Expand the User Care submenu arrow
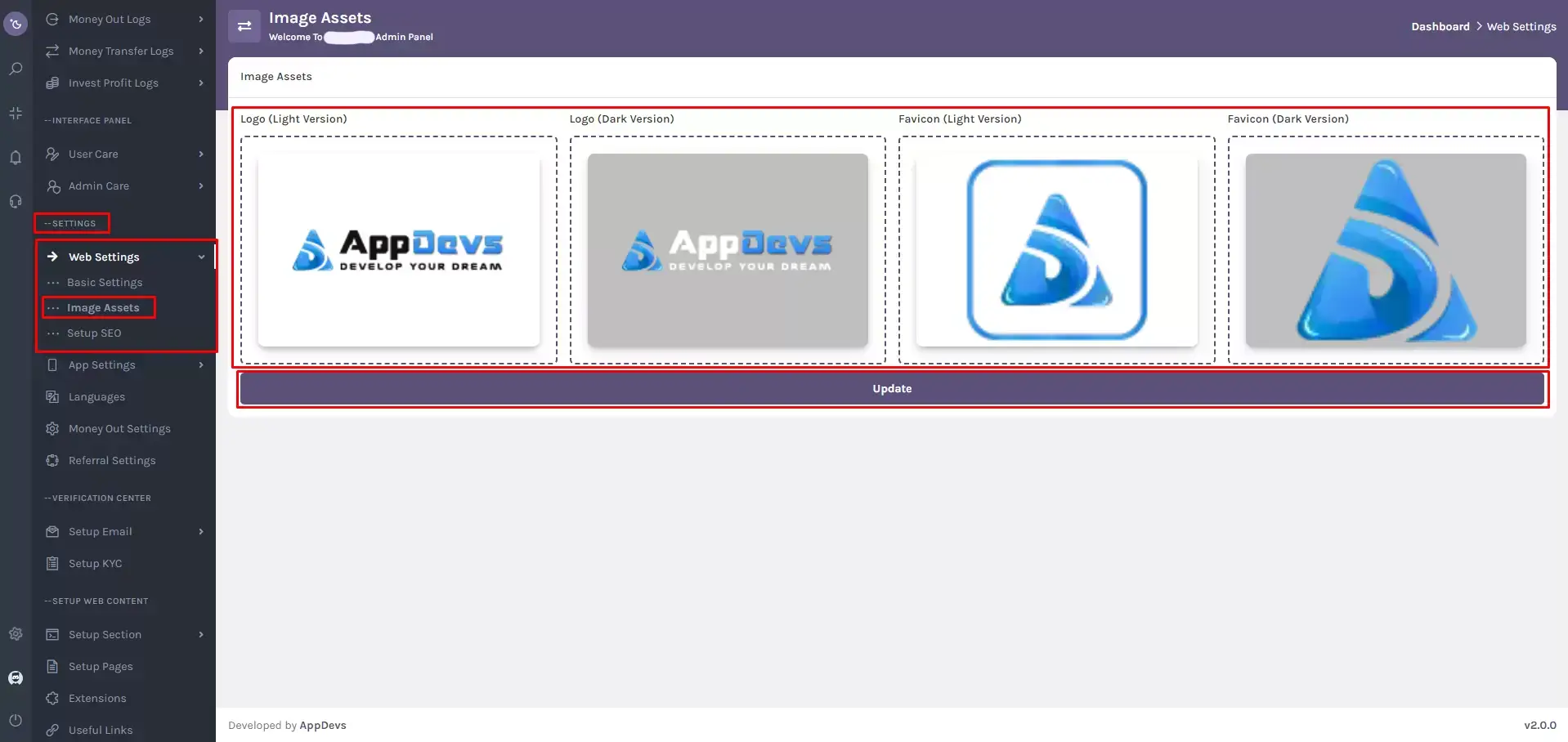 pyautogui.click(x=201, y=154)
